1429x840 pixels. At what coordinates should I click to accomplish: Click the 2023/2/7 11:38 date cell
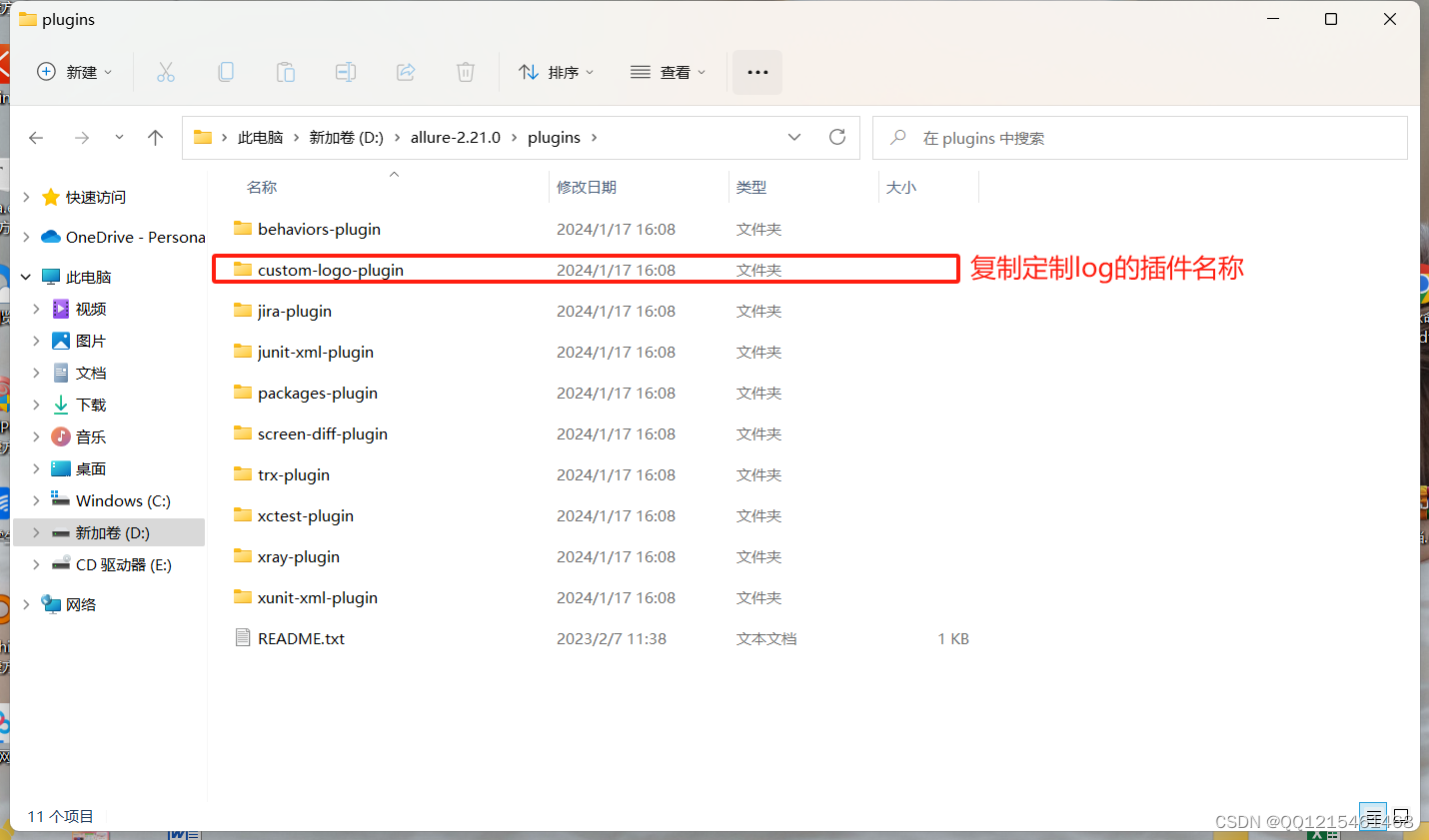[x=612, y=638]
